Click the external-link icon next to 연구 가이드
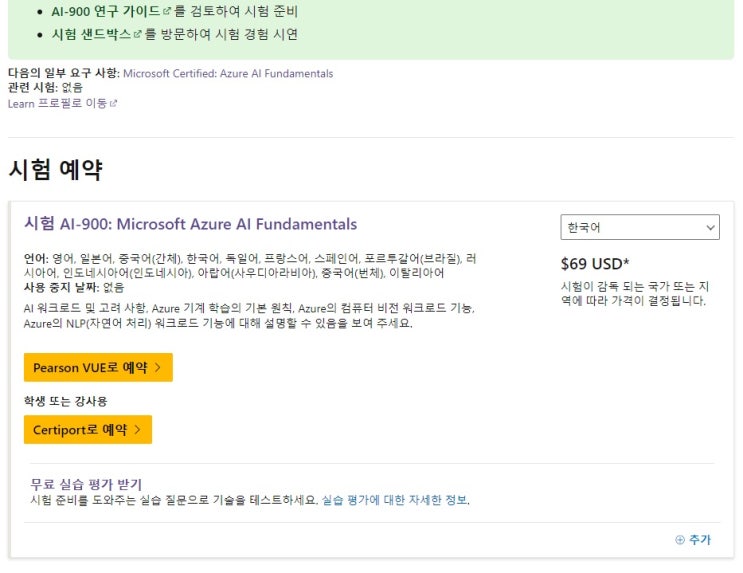This screenshot has width=743, height=573. pyautogui.click(x=166, y=11)
